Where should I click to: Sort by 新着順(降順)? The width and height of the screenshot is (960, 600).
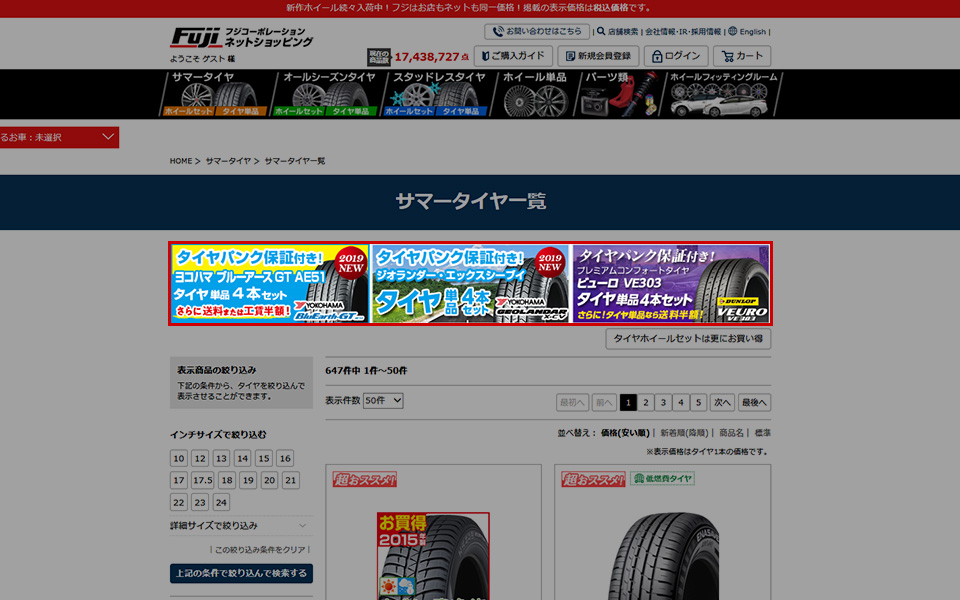(684, 433)
